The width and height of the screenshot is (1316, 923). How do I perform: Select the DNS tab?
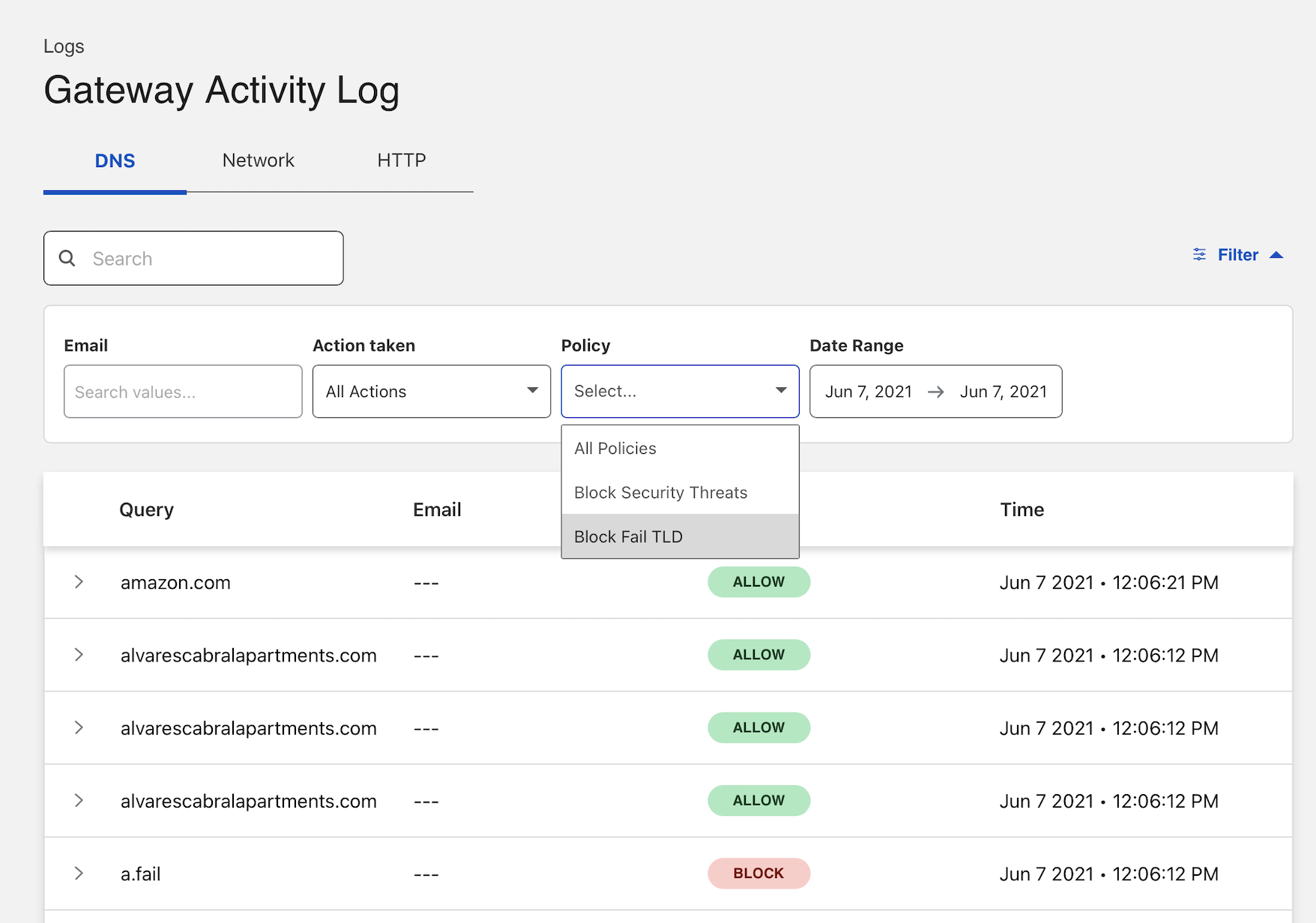[115, 160]
